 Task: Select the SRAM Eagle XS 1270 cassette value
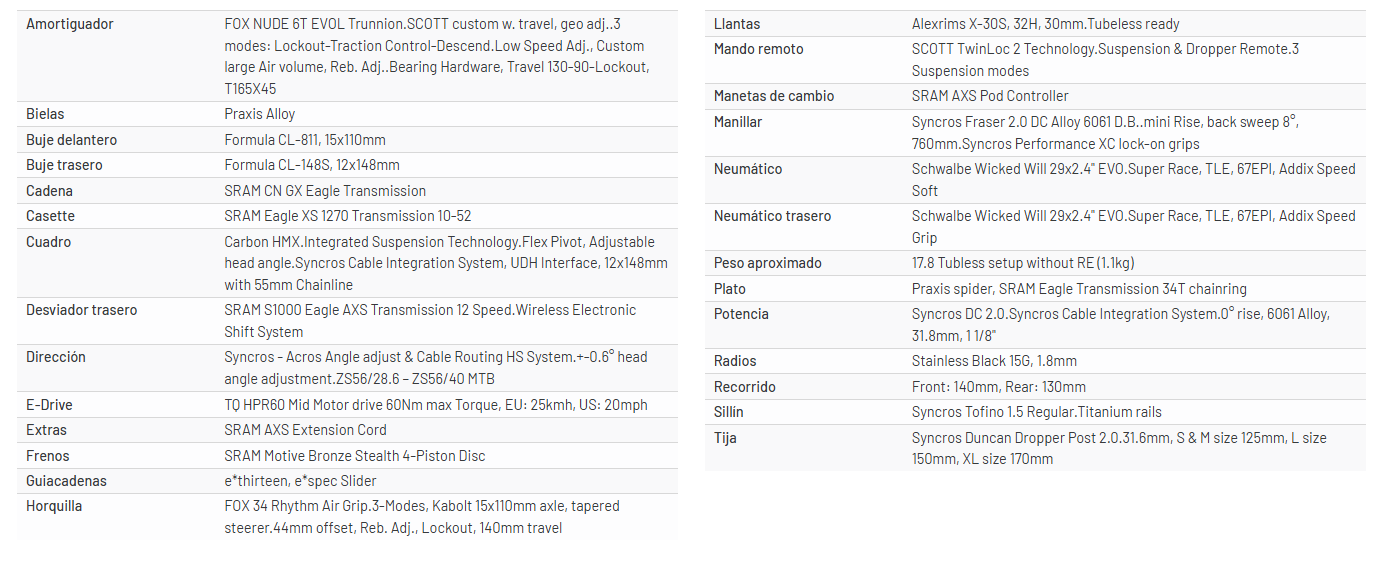pyautogui.click(x=348, y=216)
